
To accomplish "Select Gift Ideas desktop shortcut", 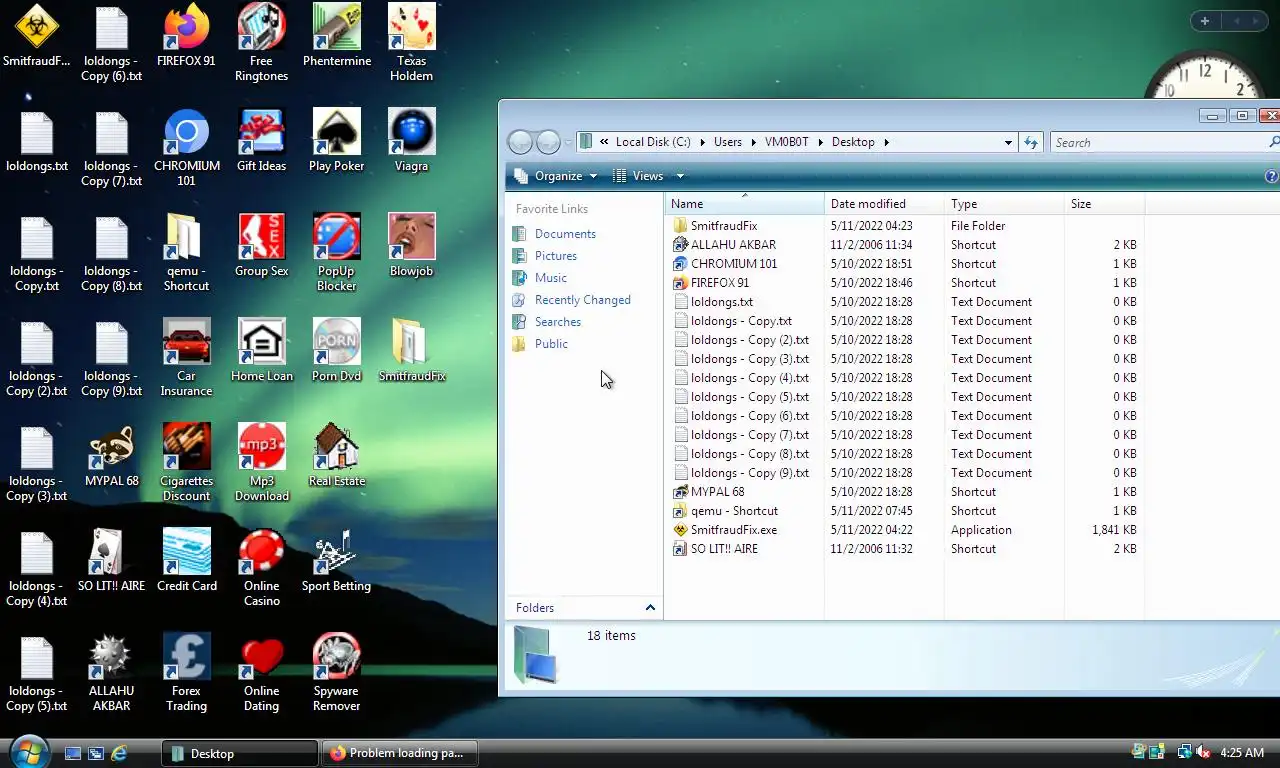I will tap(261, 141).
